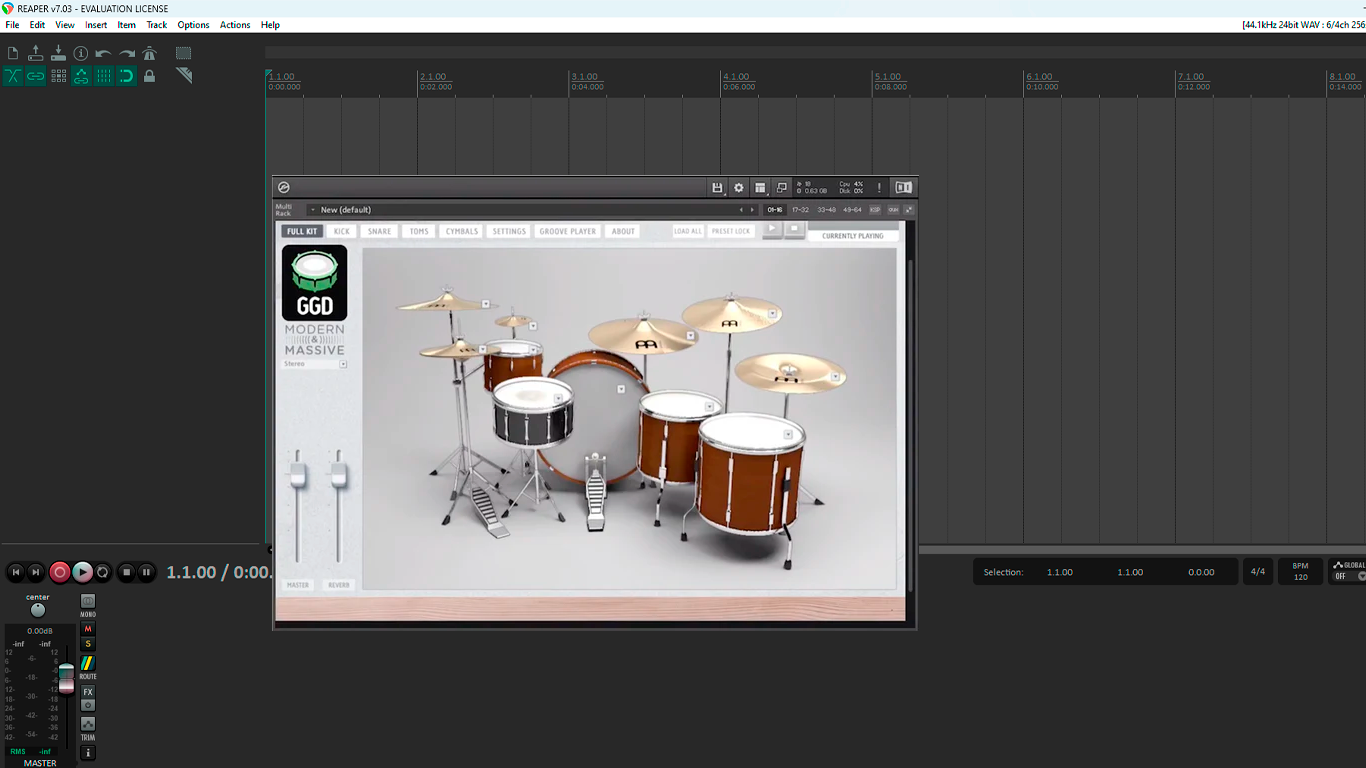Screen dimensions: 1366x768
Task: Click Kontakt logo in plugin header
Action: coord(284,187)
